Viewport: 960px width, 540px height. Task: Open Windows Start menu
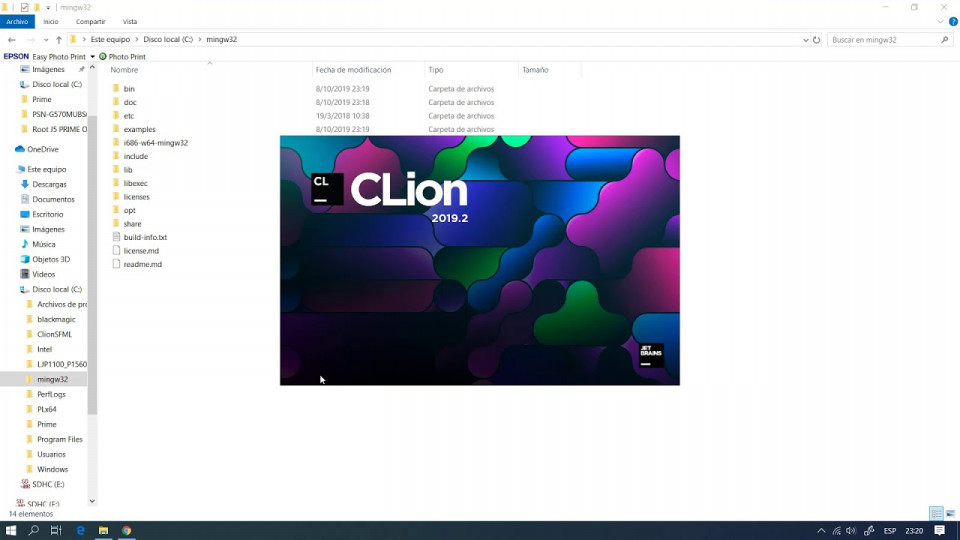click(10, 530)
